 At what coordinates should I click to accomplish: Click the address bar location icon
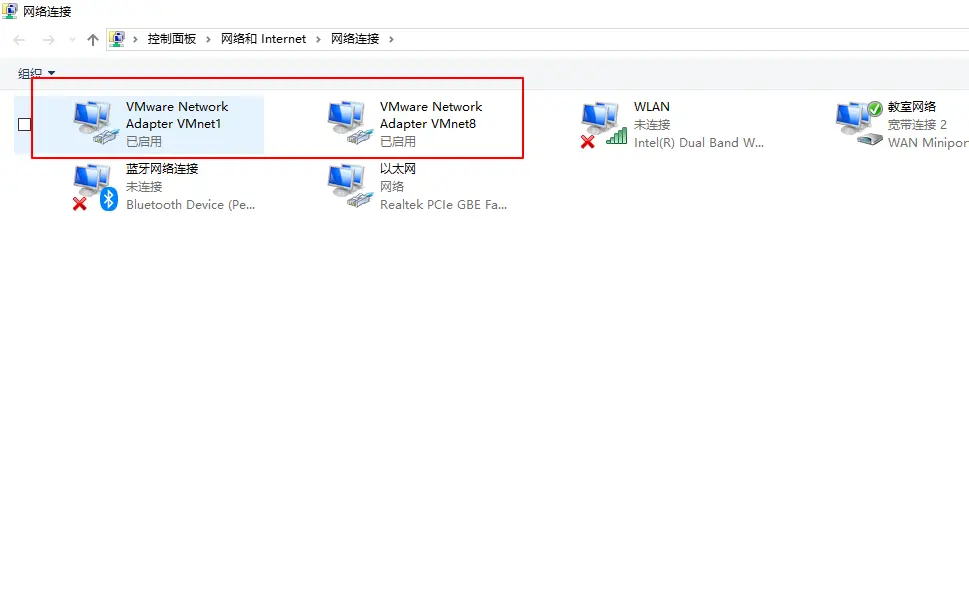pyautogui.click(x=117, y=39)
